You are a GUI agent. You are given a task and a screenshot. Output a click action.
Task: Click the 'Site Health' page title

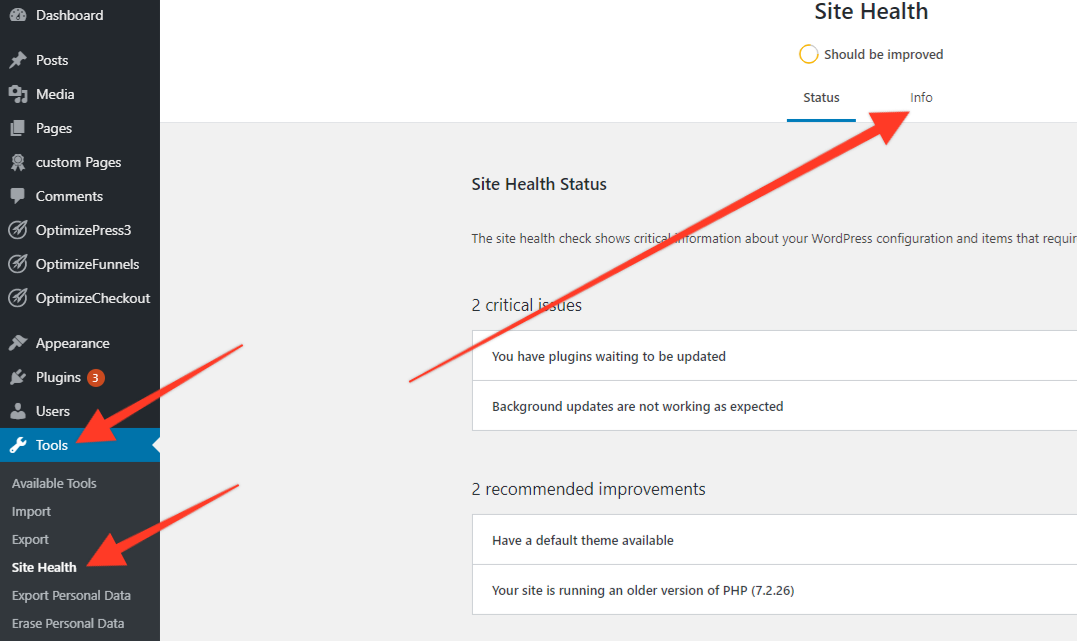871,12
